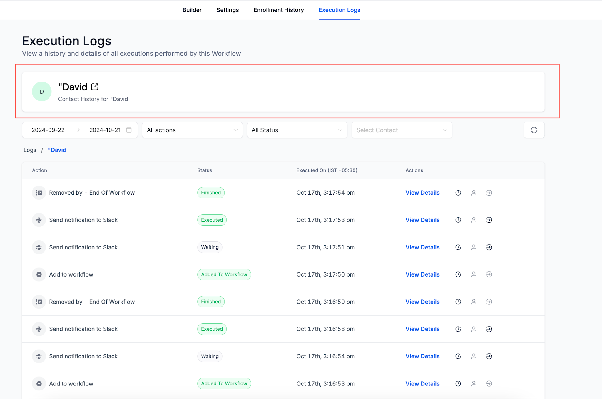This screenshot has width=602, height=399.
Task: Click person icon on first Add to workflow row
Action: click(x=473, y=275)
